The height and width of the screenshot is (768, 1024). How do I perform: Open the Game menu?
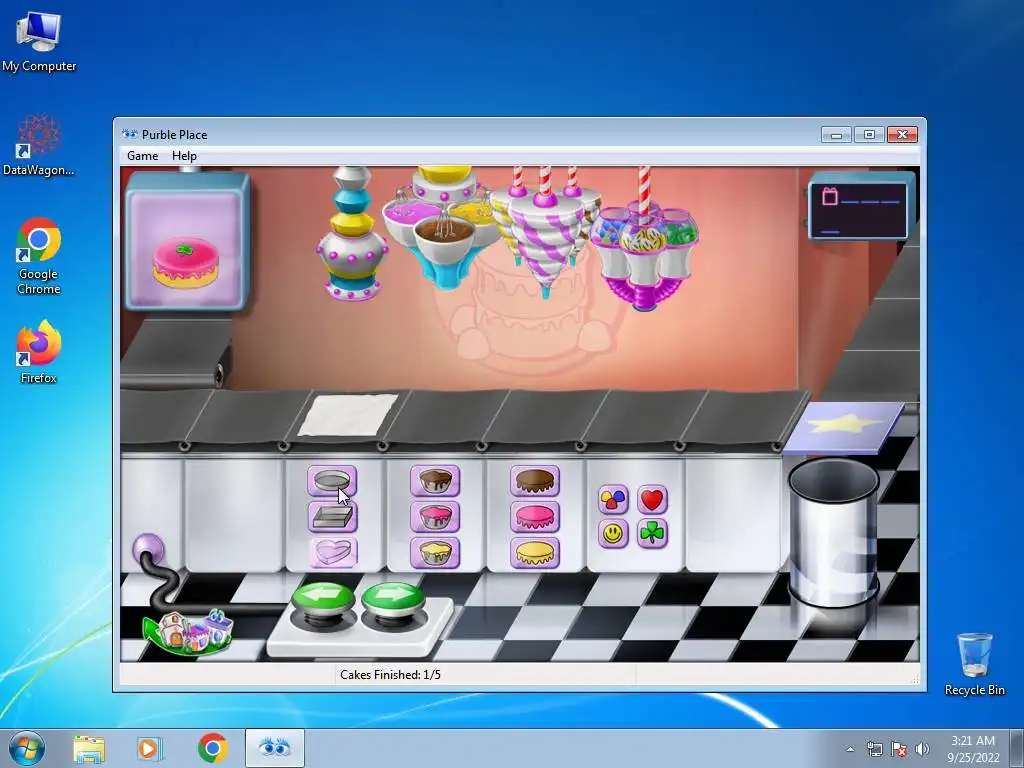[x=142, y=155]
